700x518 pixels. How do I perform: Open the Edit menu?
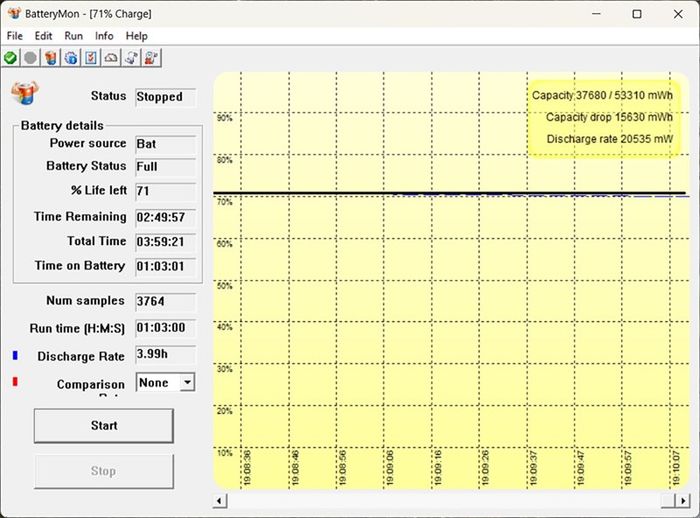43,36
